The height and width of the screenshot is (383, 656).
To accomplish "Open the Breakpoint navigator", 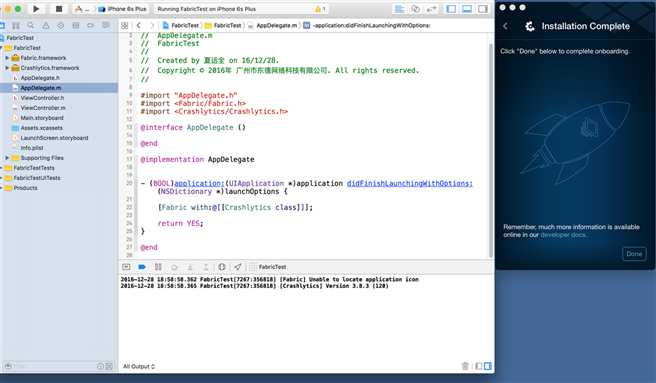I will pyautogui.click(x=90, y=26).
